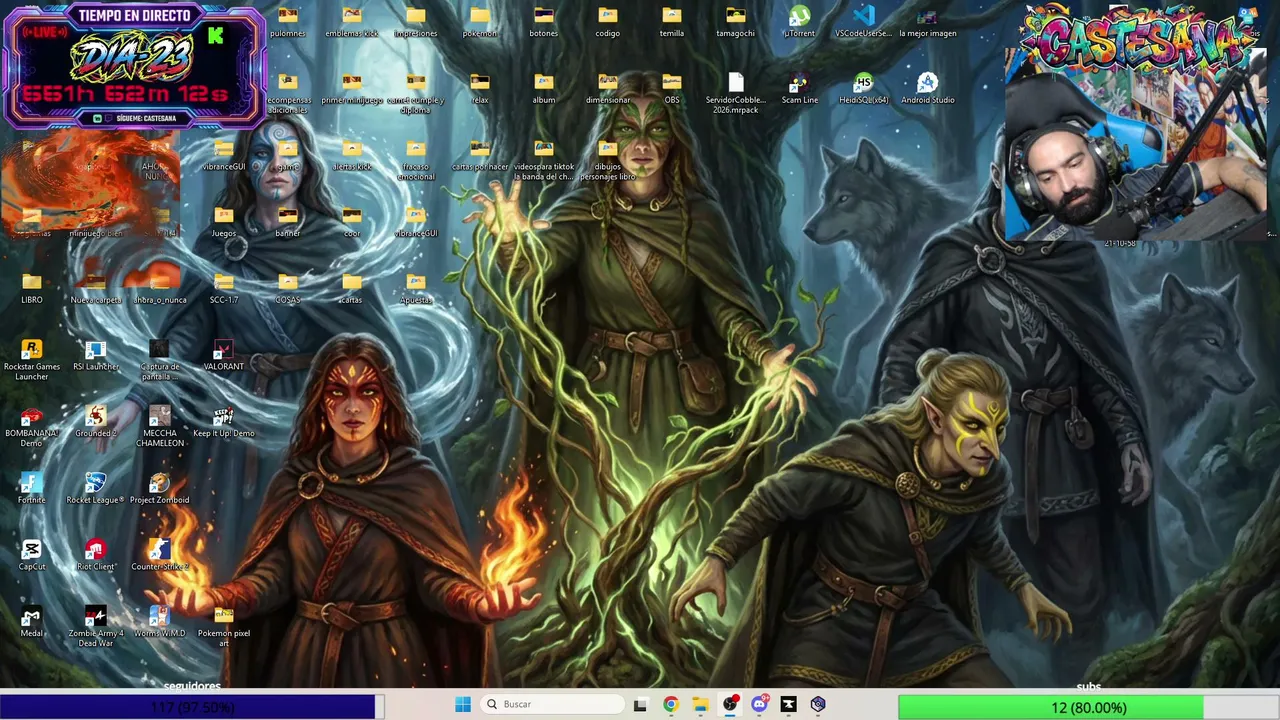
Task: Open File Explorer from the taskbar
Action: point(700,704)
